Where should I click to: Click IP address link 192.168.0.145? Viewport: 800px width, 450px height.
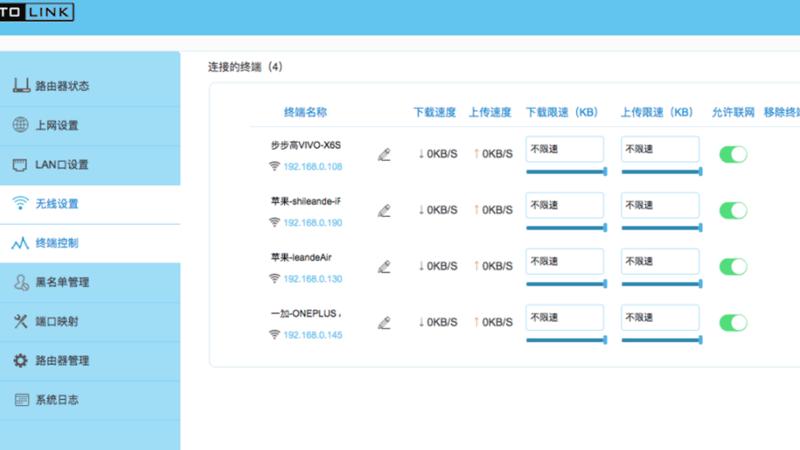313,335
